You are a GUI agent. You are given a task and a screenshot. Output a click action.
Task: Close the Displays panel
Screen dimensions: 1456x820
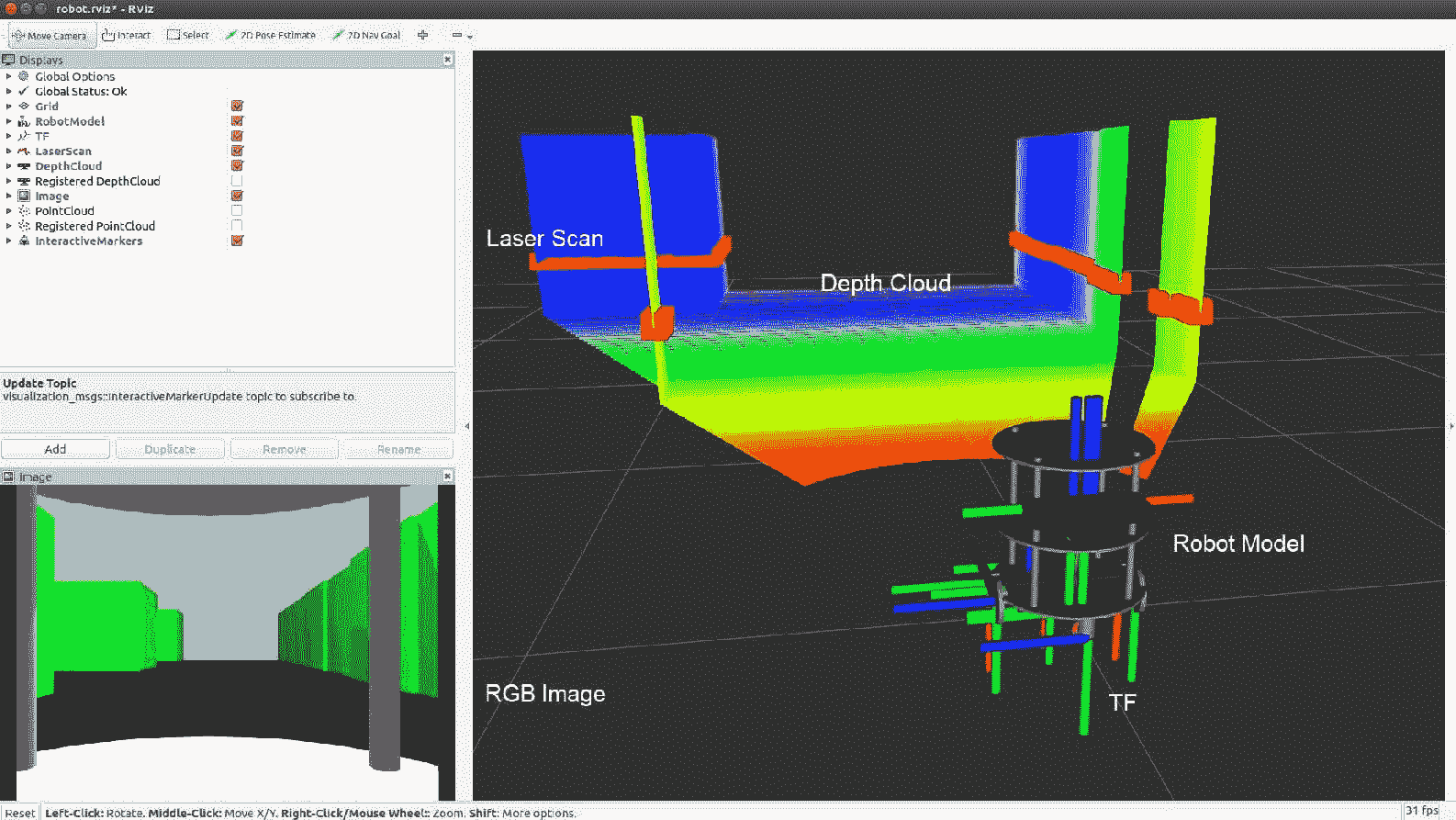point(448,60)
